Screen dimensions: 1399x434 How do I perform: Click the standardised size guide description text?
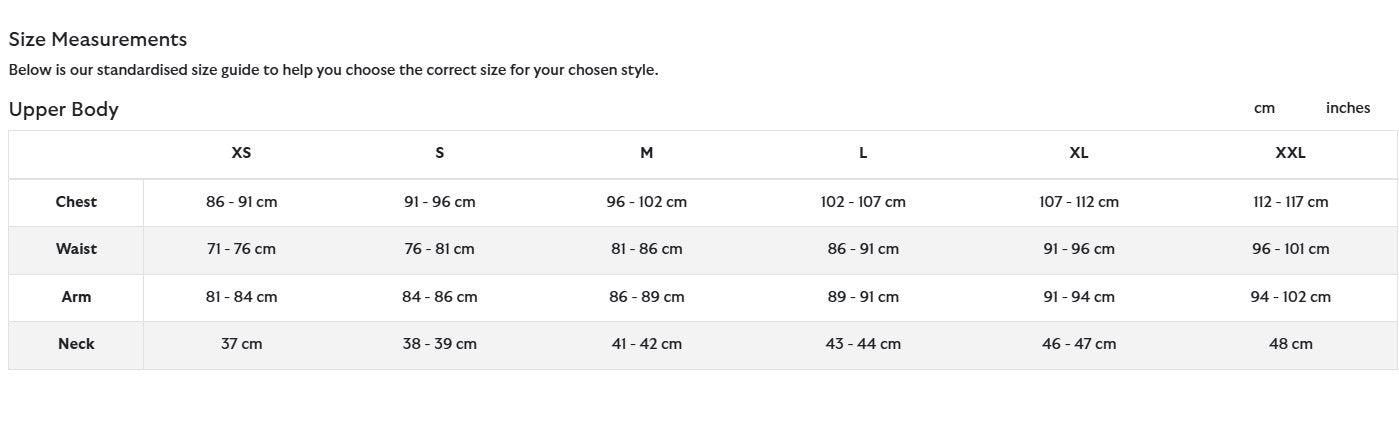(333, 70)
